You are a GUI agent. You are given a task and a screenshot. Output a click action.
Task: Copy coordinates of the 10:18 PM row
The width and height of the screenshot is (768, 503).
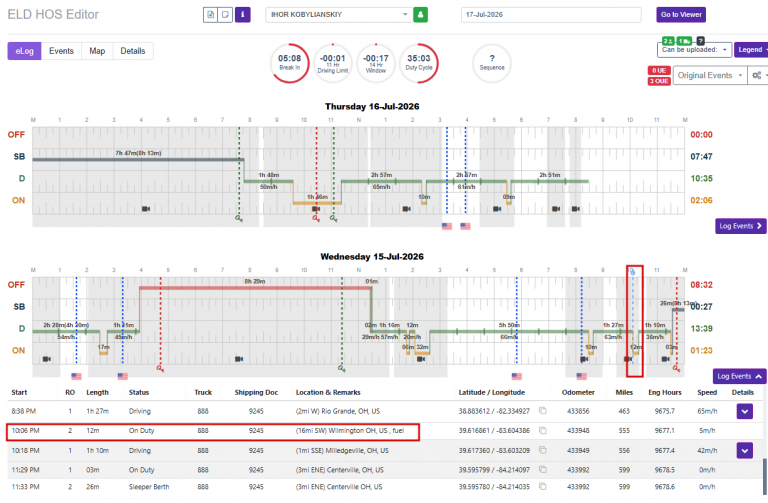pos(543,450)
